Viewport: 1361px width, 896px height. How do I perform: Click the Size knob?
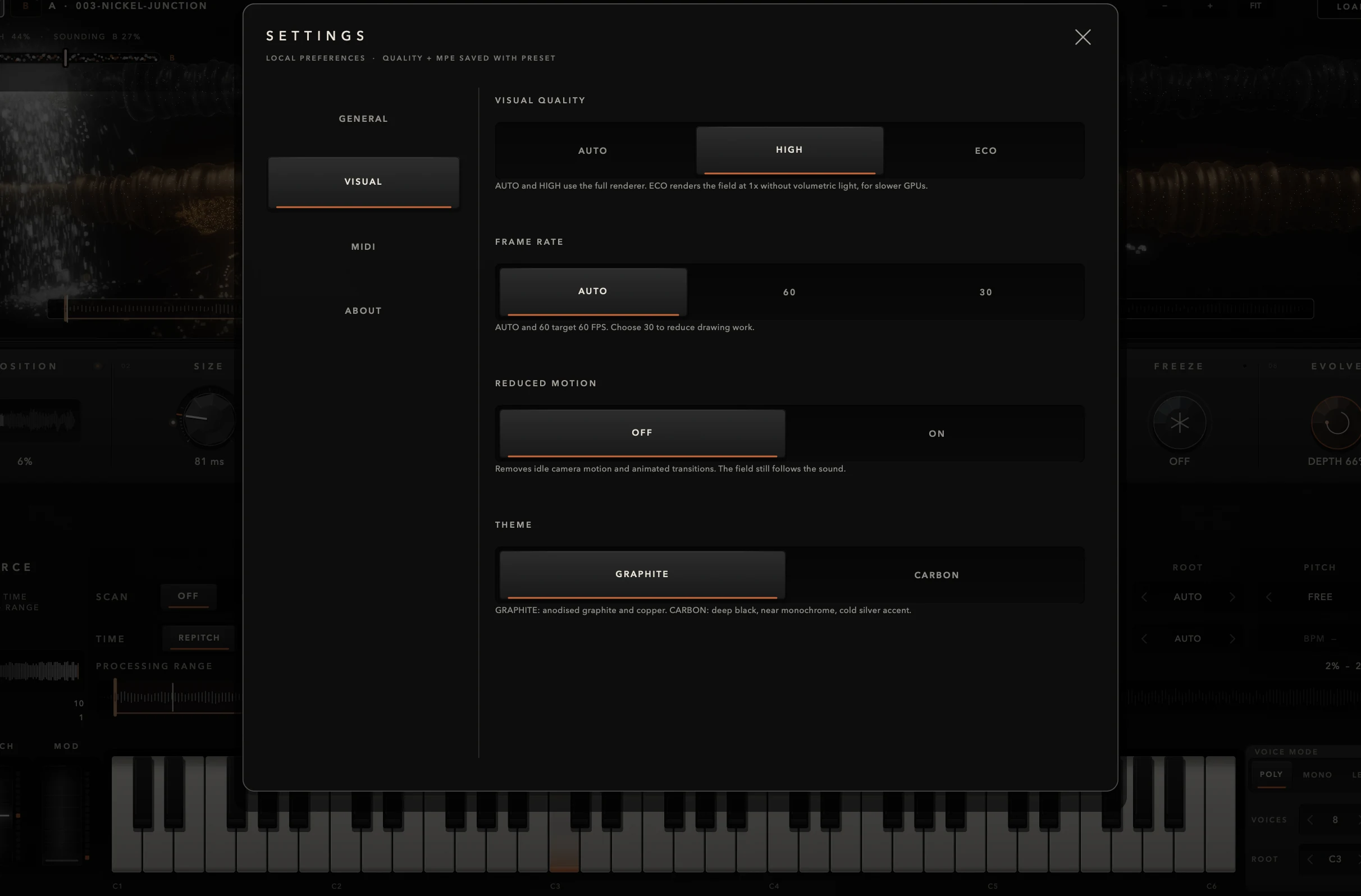click(208, 419)
